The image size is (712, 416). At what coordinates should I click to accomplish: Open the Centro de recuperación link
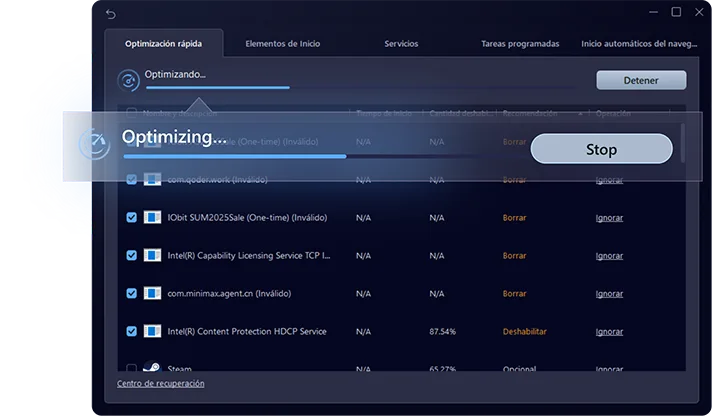[x=160, y=383]
